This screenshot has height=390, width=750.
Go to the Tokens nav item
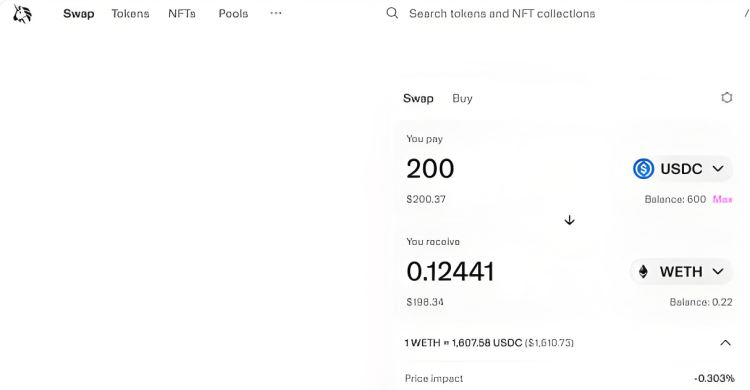(x=130, y=13)
